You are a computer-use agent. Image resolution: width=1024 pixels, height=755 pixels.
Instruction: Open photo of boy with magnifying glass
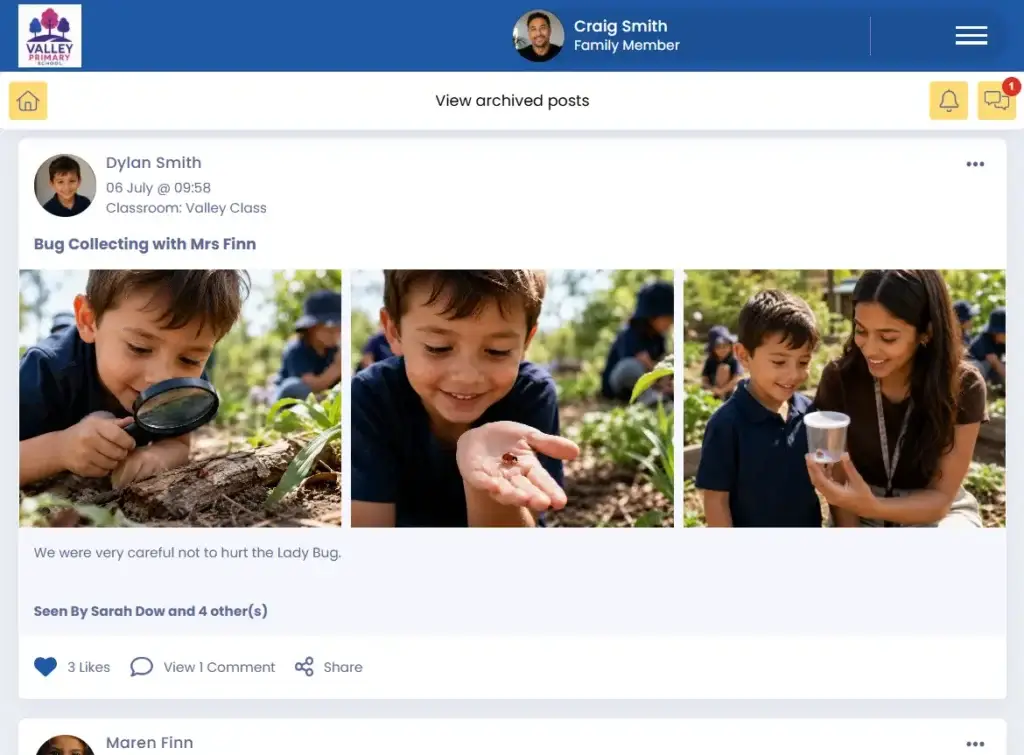[180, 398]
